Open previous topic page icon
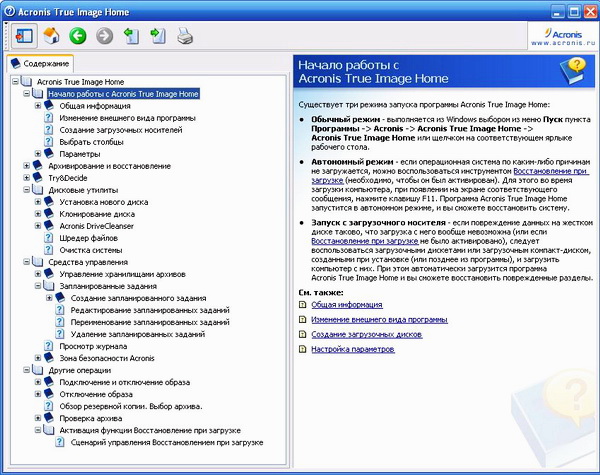This screenshot has height=475, width=600. pos(131,36)
